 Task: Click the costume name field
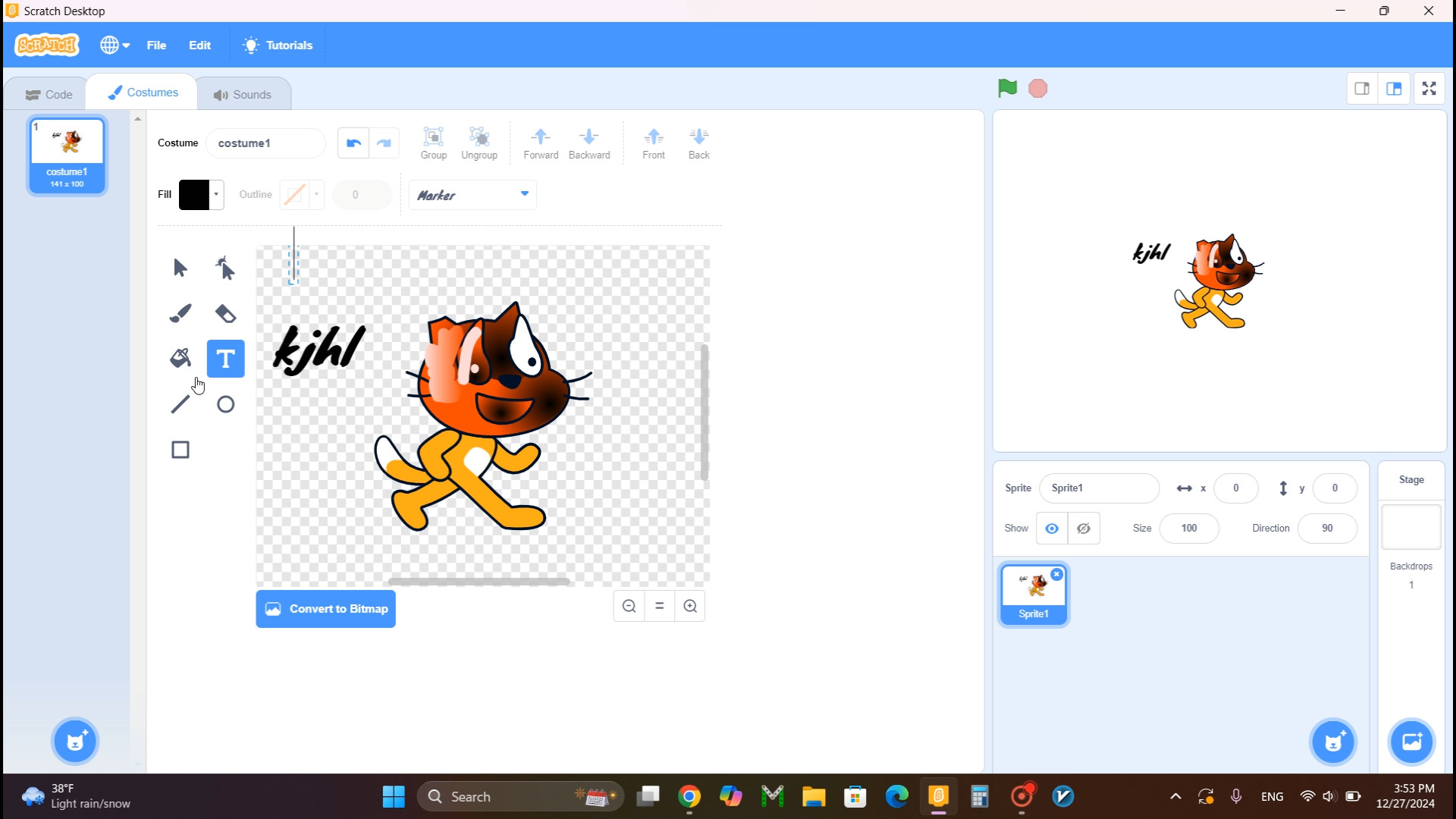[x=265, y=143]
